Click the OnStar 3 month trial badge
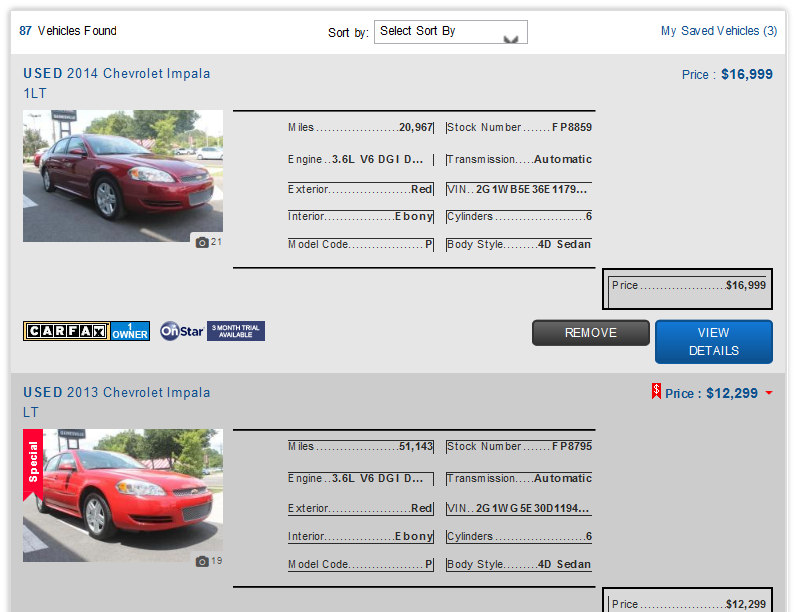The image size is (810, 612). [x=212, y=331]
